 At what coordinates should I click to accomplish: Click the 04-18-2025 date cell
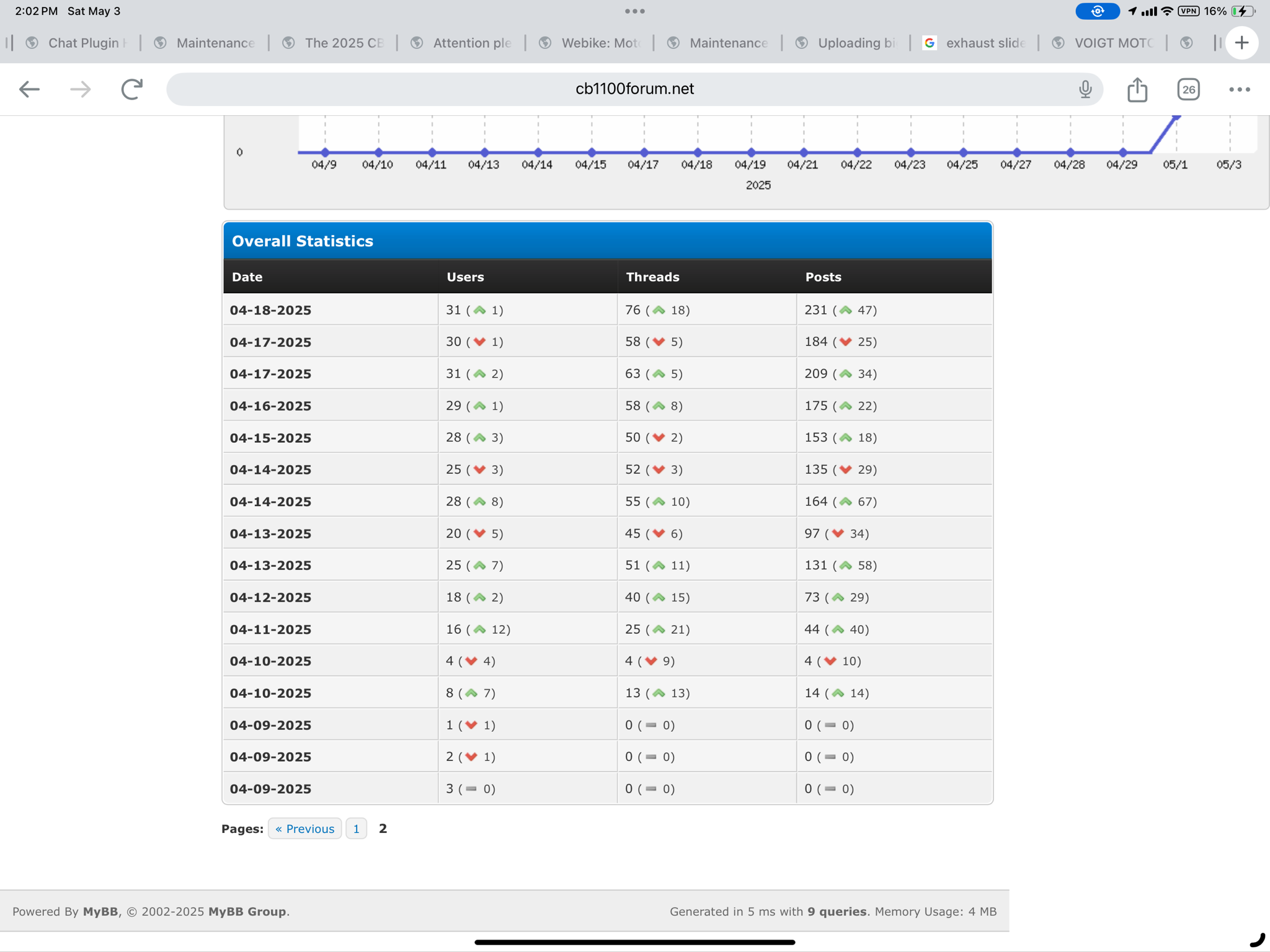(331, 309)
